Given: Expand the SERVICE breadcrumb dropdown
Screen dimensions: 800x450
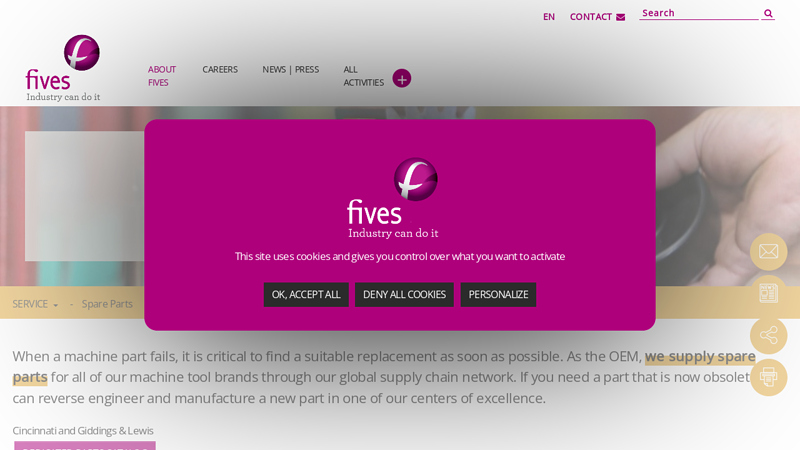Looking at the screenshot, I should (35, 304).
